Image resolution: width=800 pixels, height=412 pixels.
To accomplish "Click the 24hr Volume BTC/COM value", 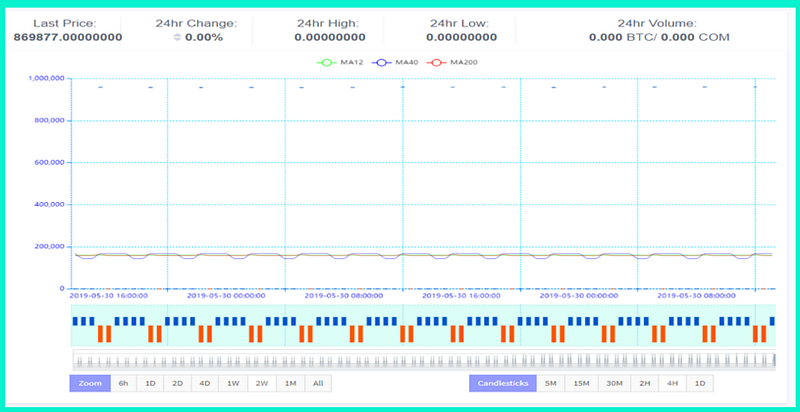I will click(x=659, y=37).
